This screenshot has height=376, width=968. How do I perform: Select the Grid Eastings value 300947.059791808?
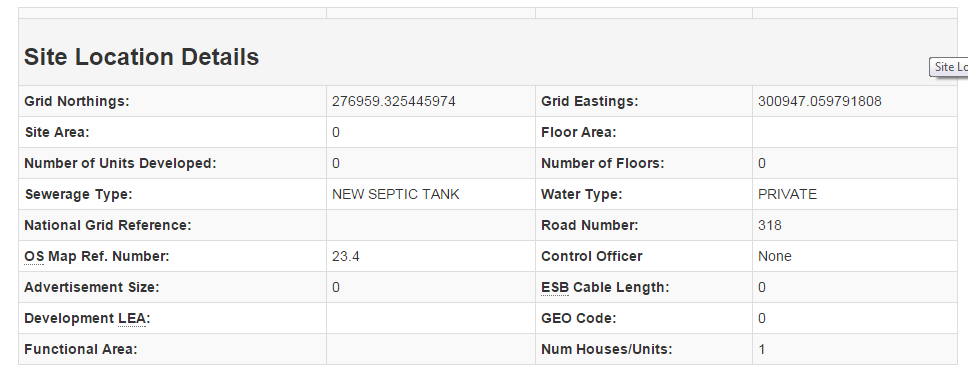(820, 101)
